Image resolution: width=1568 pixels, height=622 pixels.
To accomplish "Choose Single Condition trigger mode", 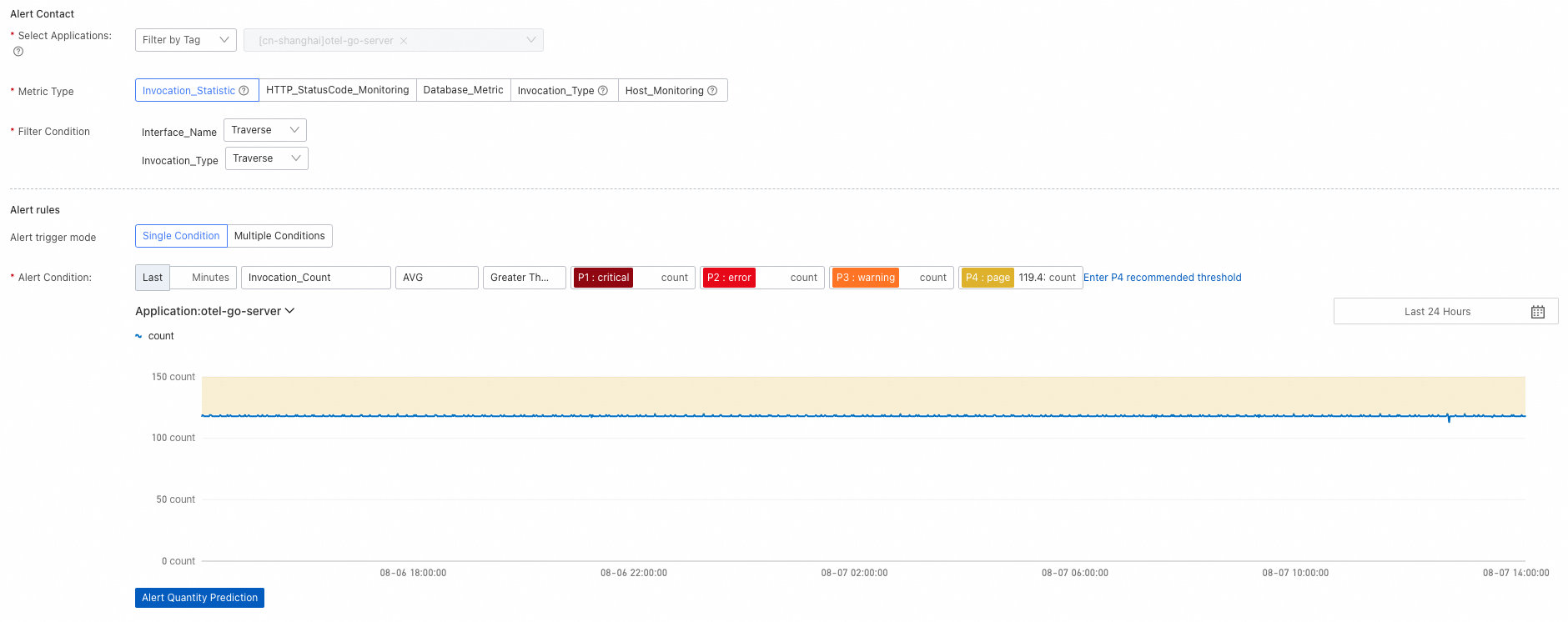I will pyautogui.click(x=181, y=236).
